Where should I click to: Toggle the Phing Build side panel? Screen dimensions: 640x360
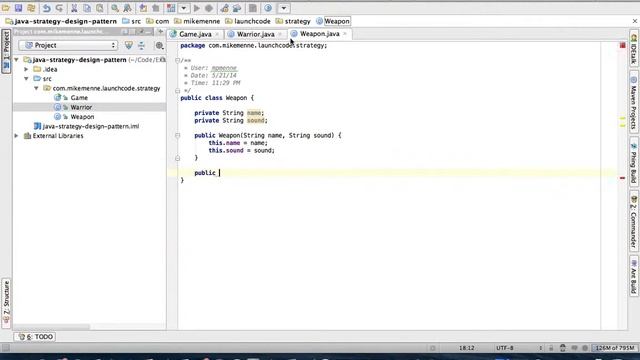(634, 162)
